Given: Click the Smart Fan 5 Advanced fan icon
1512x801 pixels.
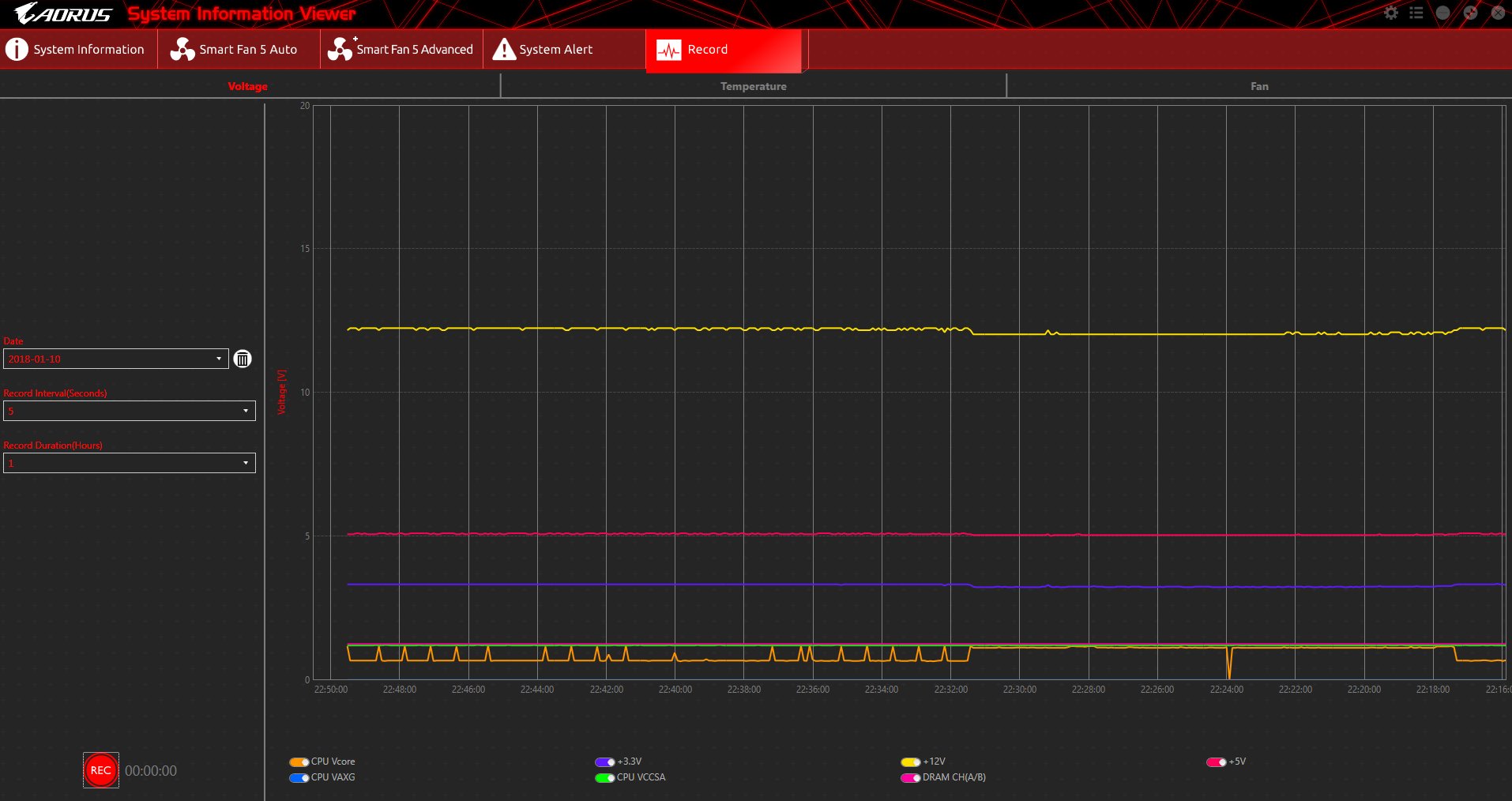Looking at the screenshot, I should click(340, 49).
